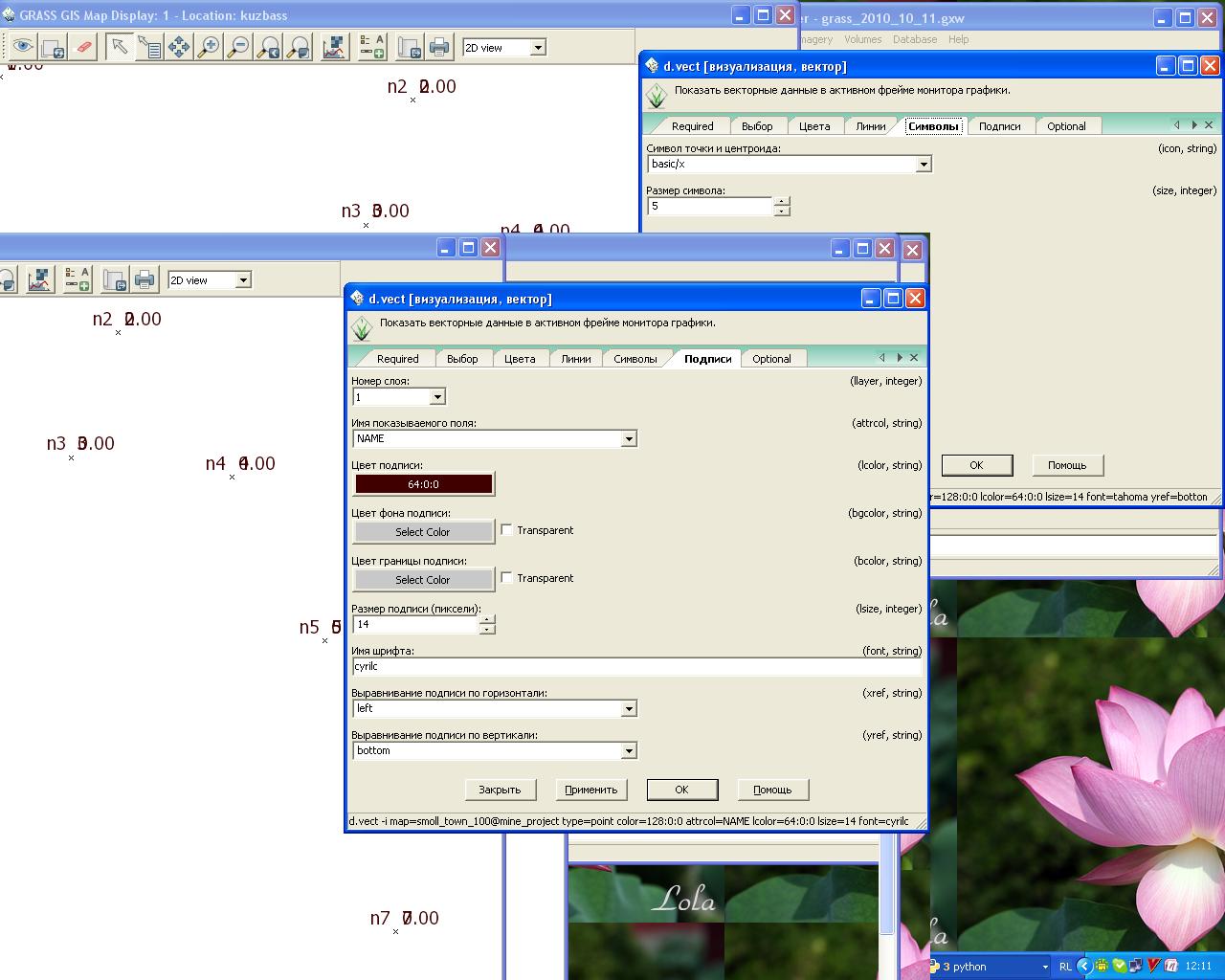Image resolution: width=1225 pixels, height=980 pixels.
Task: Open the NAME attribute column dropdown
Action: tap(629, 439)
